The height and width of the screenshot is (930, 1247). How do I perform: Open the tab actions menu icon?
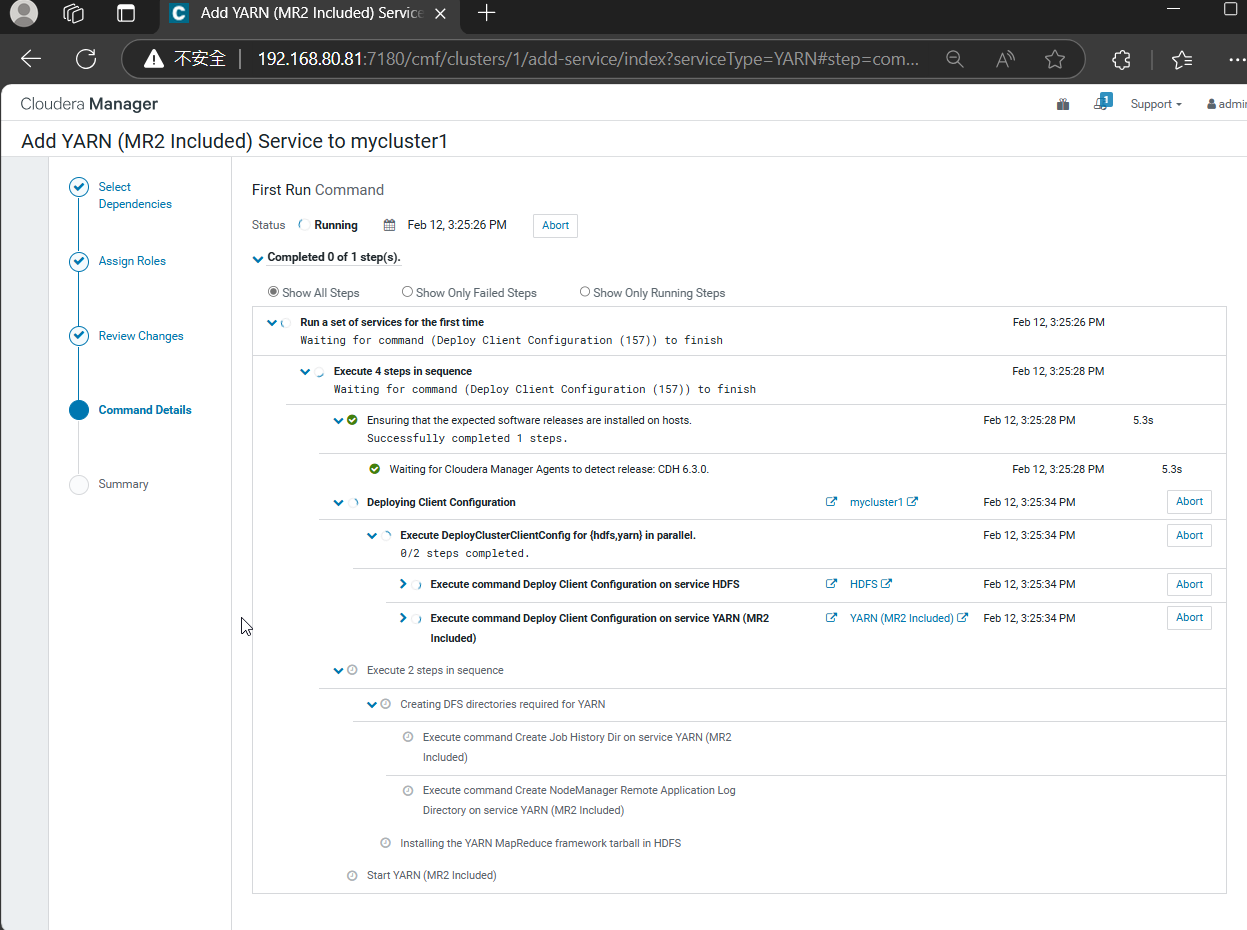(x=126, y=13)
